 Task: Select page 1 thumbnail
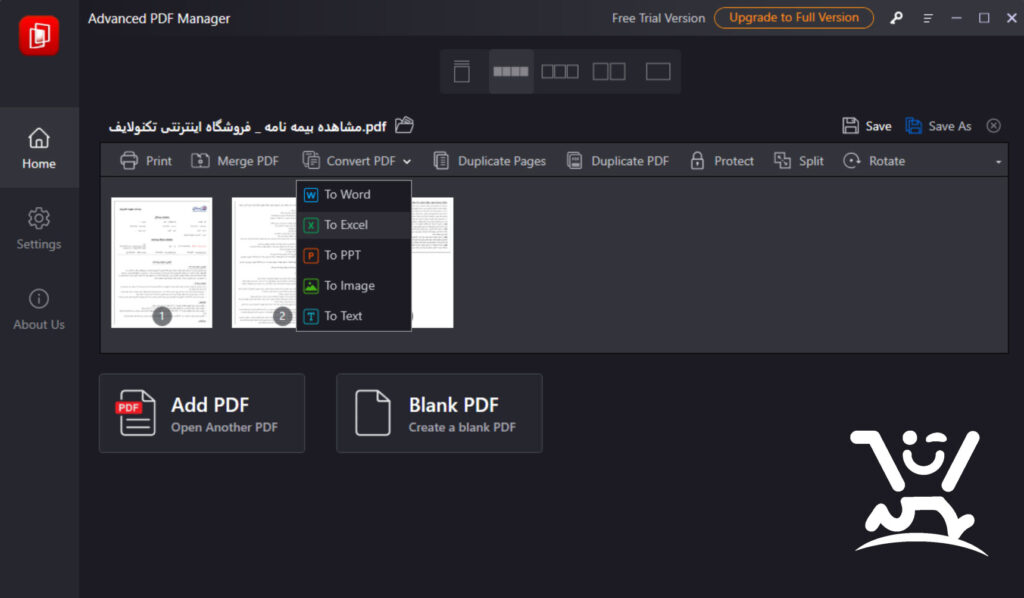coord(162,262)
